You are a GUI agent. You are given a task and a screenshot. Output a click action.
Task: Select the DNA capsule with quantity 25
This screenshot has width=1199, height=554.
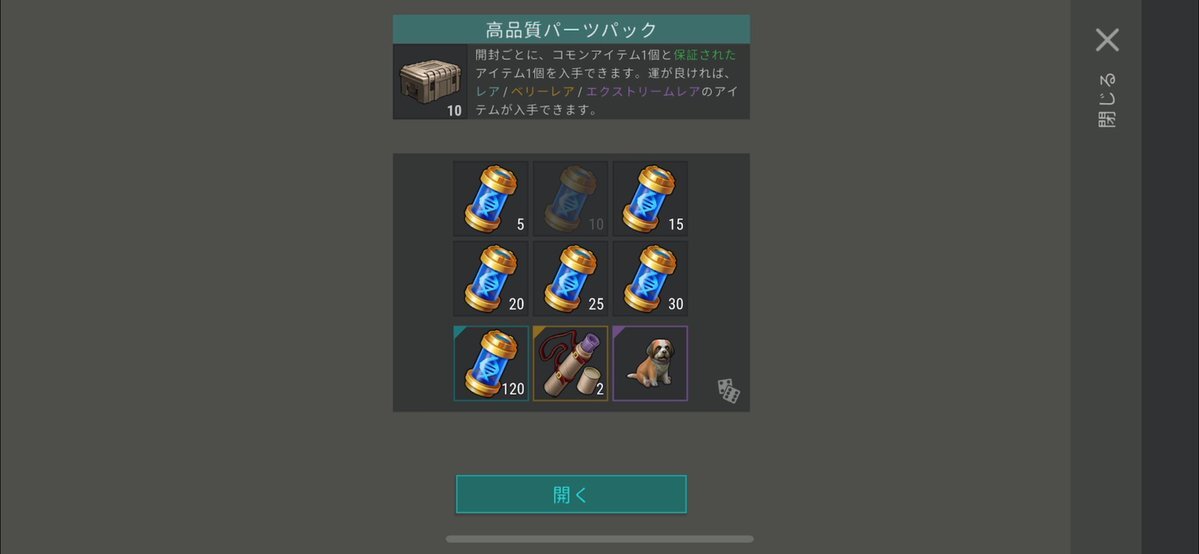[570, 279]
